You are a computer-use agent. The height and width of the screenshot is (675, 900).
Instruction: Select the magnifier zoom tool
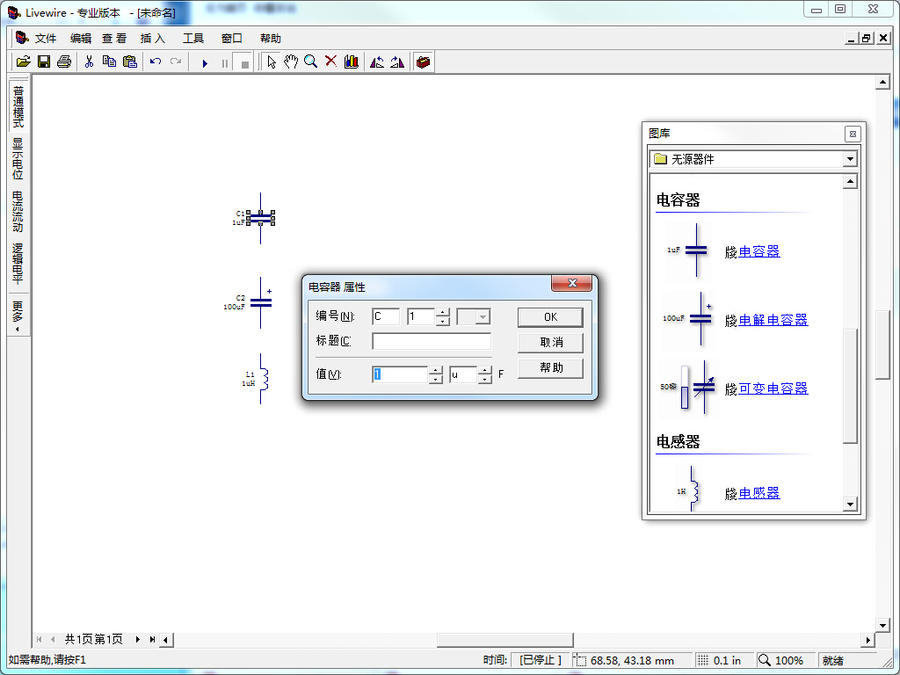coord(311,62)
